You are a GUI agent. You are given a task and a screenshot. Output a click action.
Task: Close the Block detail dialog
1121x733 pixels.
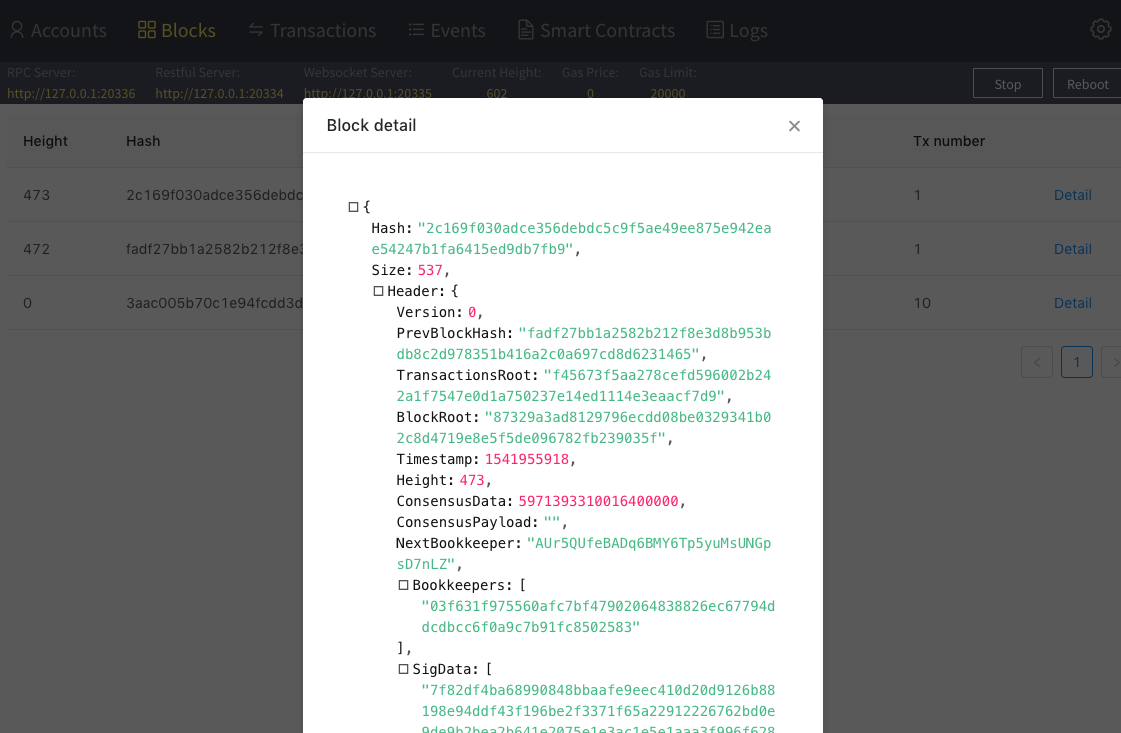pos(794,126)
